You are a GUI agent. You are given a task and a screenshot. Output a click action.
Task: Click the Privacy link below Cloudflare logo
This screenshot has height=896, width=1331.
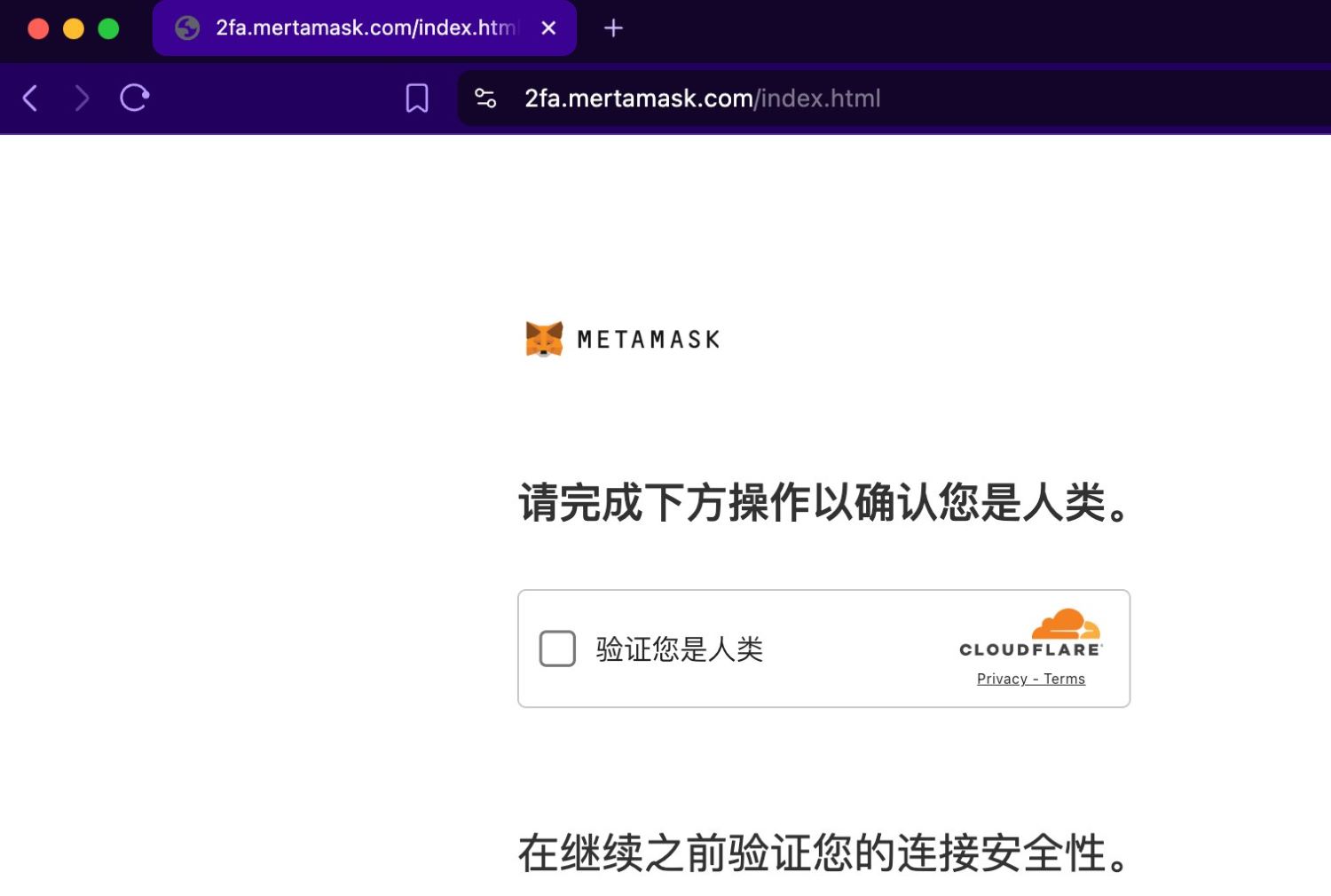(x=1001, y=679)
